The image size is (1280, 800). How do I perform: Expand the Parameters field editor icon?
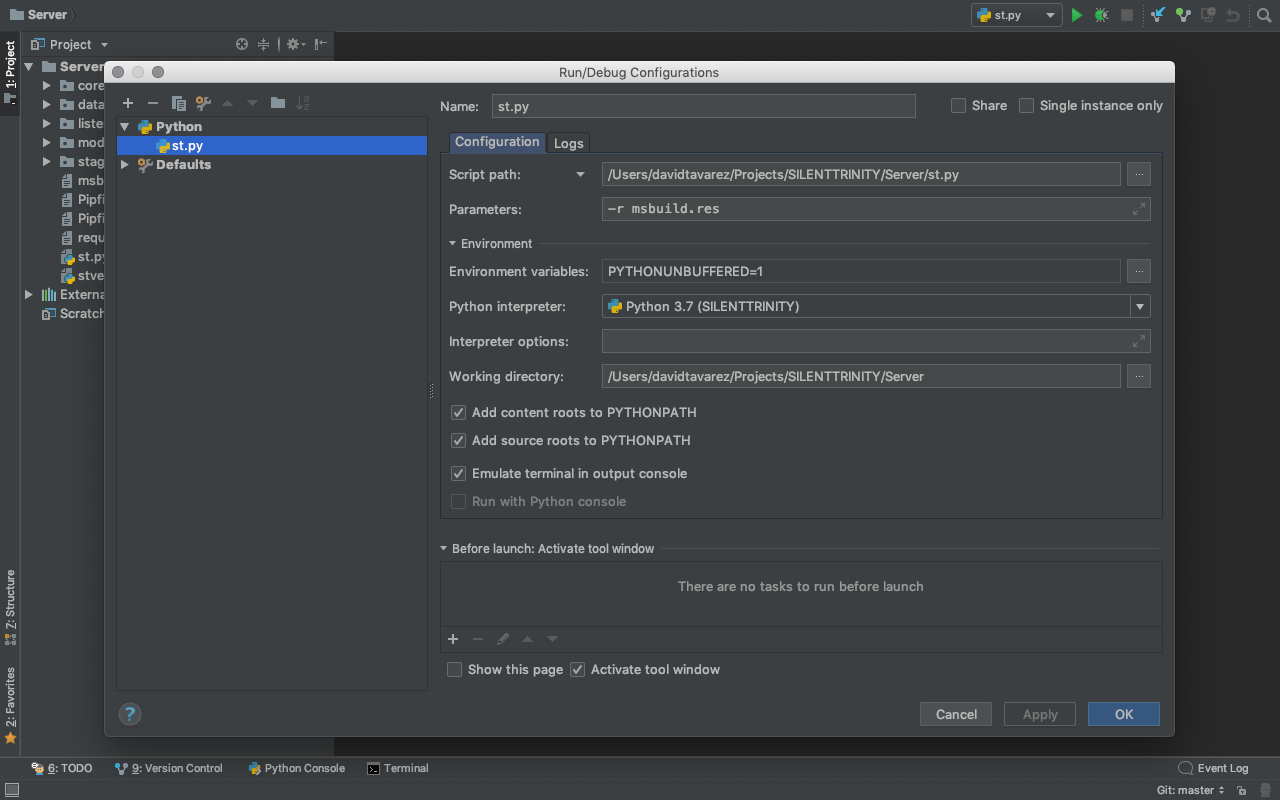pyautogui.click(x=1138, y=209)
